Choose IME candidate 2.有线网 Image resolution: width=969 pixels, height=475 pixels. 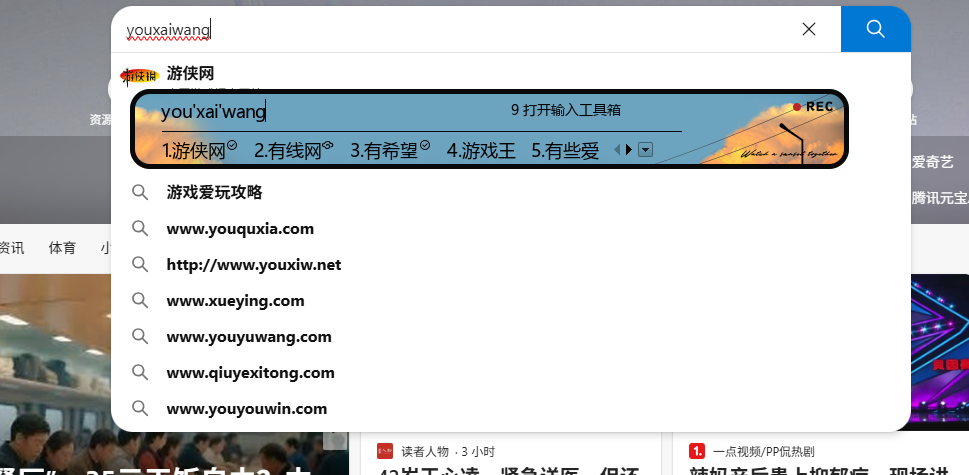coord(294,150)
